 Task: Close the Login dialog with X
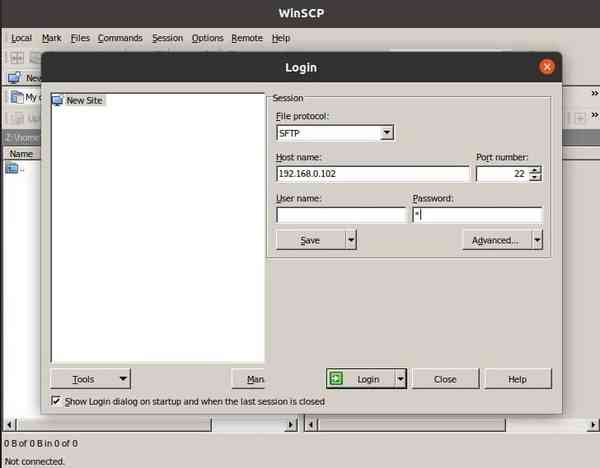pos(547,67)
